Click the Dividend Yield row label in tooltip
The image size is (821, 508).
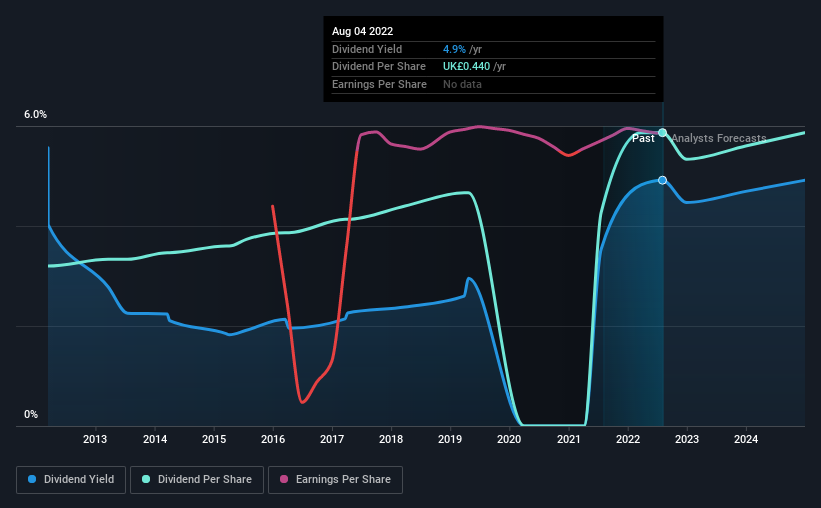pyautogui.click(x=367, y=49)
